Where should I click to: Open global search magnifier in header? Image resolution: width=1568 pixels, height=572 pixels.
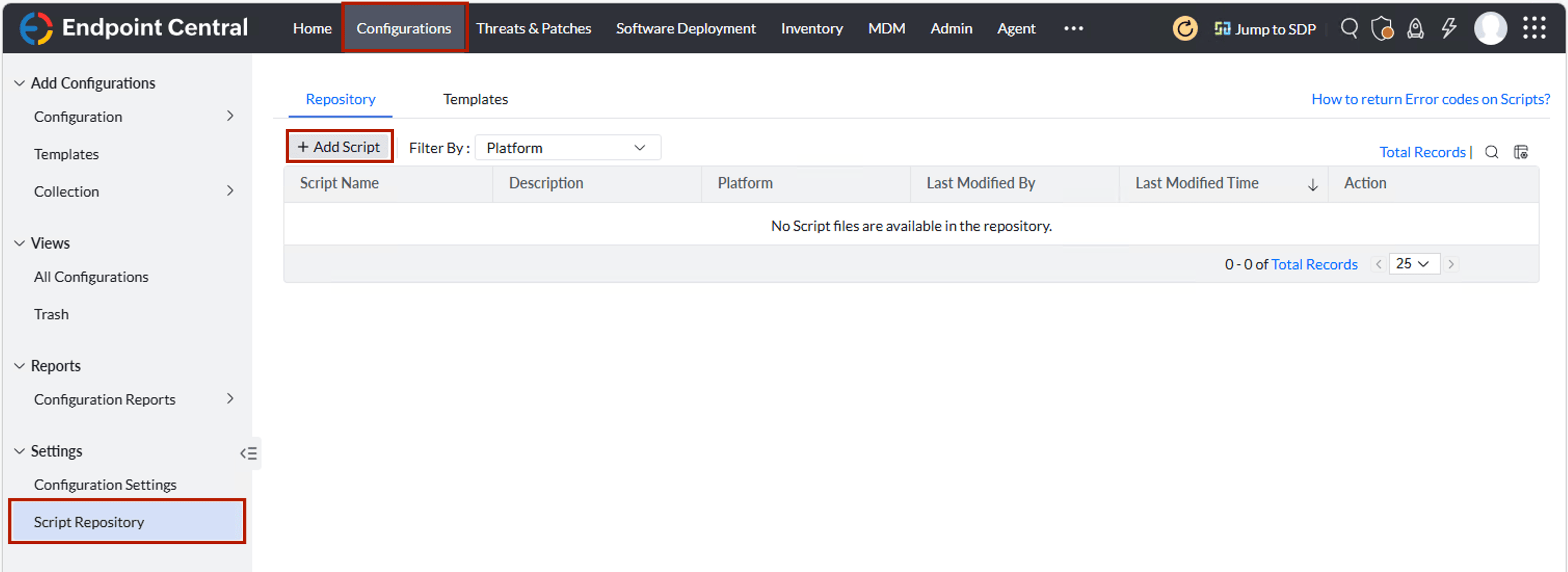(x=1349, y=28)
